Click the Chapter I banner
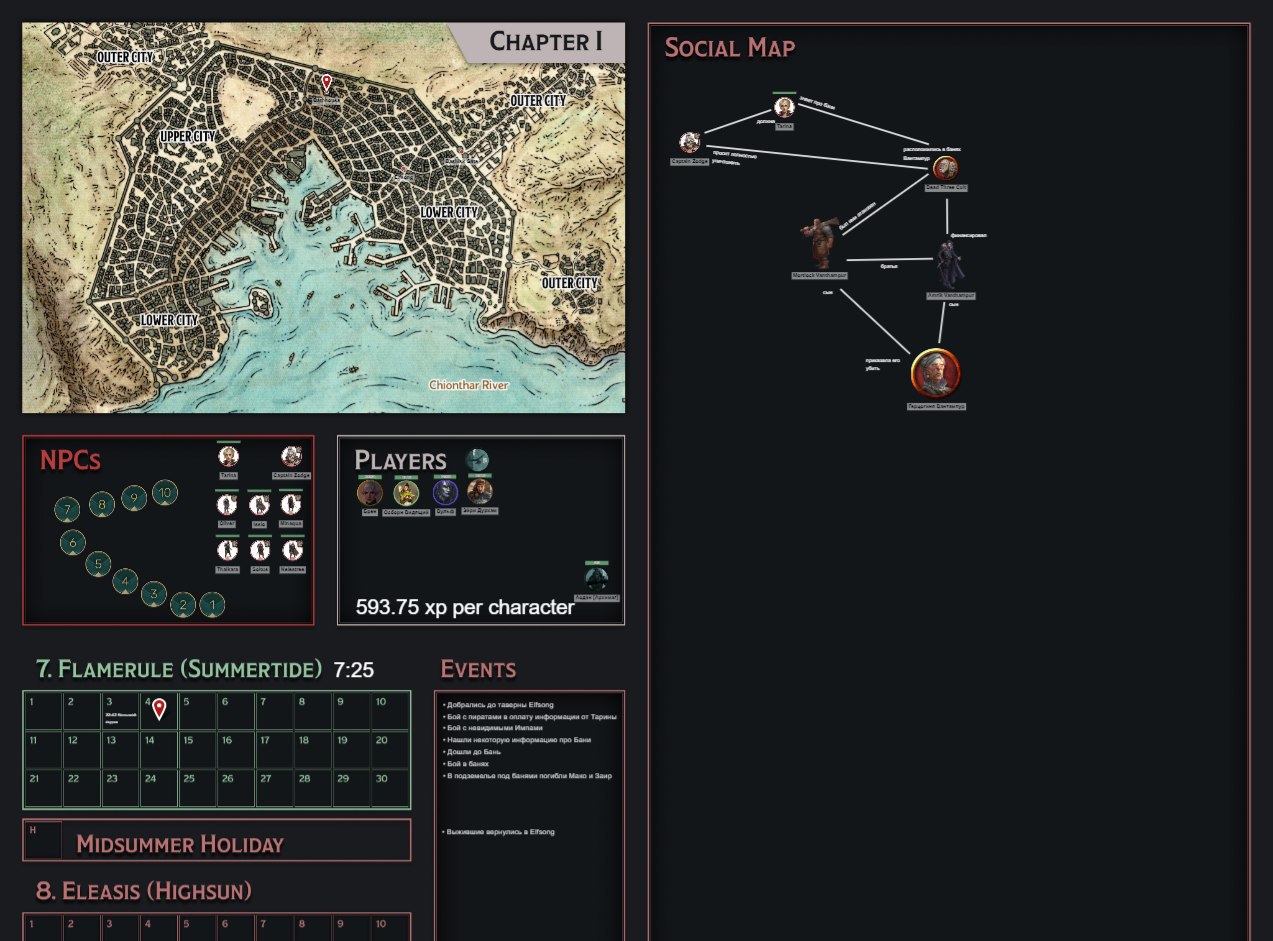1273x941 pixels. pos(545,42)
